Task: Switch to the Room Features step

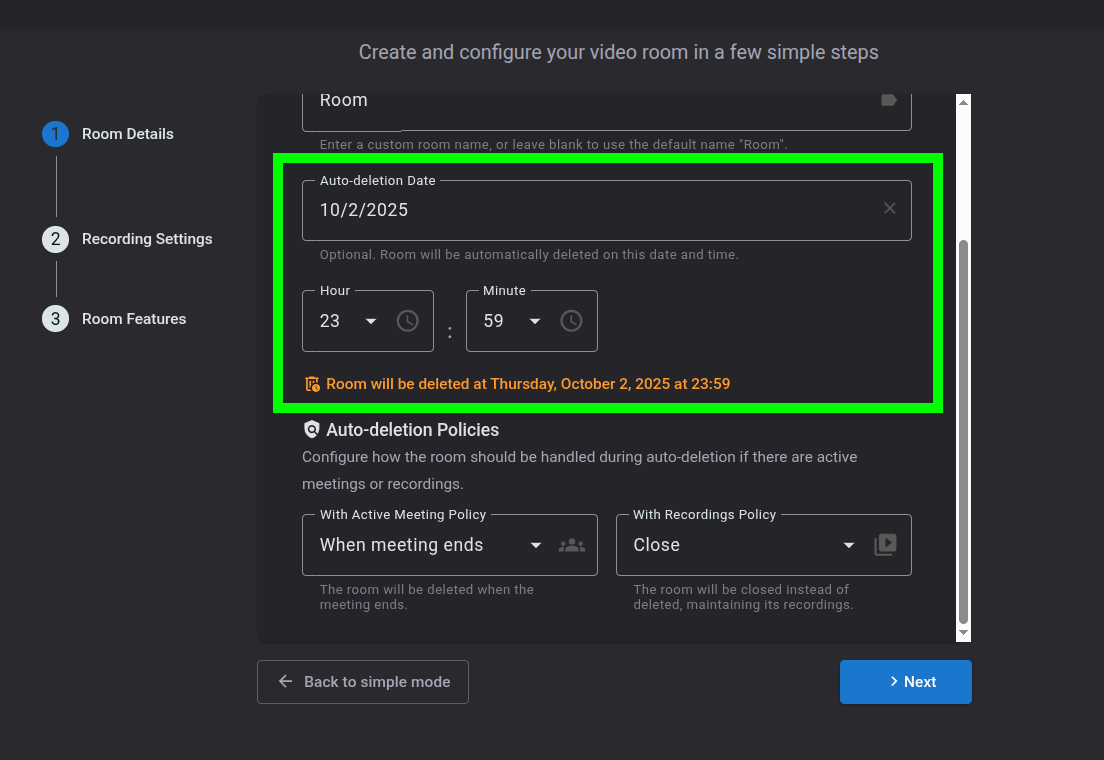Action: click(x=134, y=319)
